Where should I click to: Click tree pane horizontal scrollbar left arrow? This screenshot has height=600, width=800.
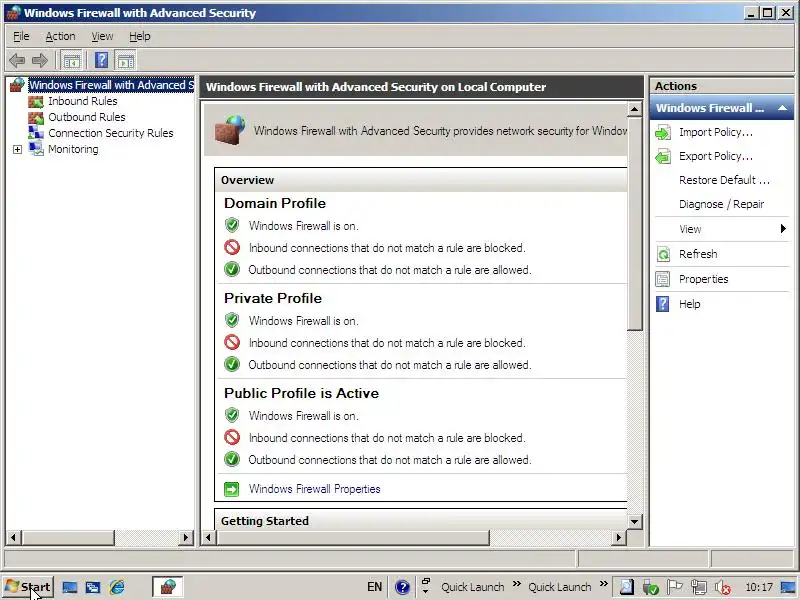tap(13, 537)
